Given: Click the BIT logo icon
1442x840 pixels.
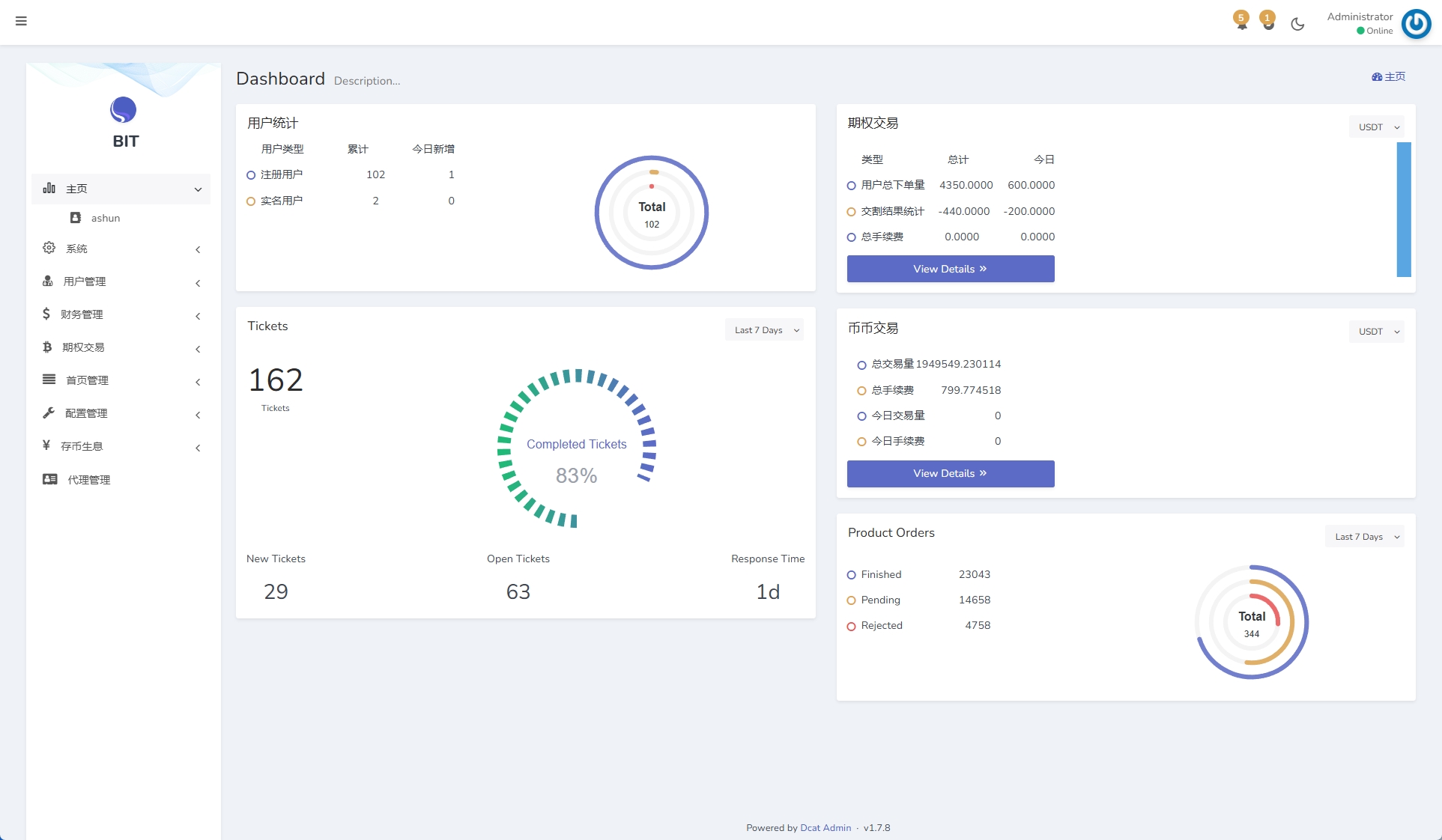Looking at the screenshot, I should tap(124, 110).
